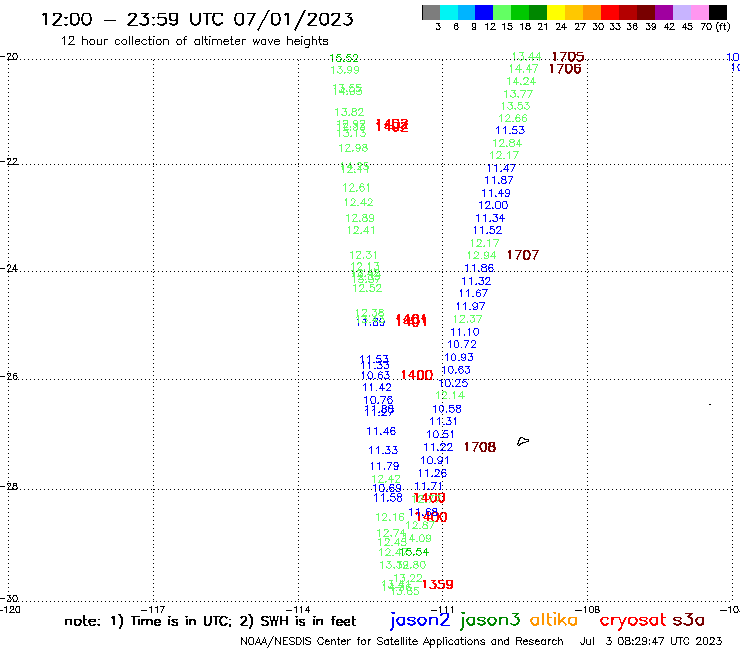Click wave height value 11.42

377,388
